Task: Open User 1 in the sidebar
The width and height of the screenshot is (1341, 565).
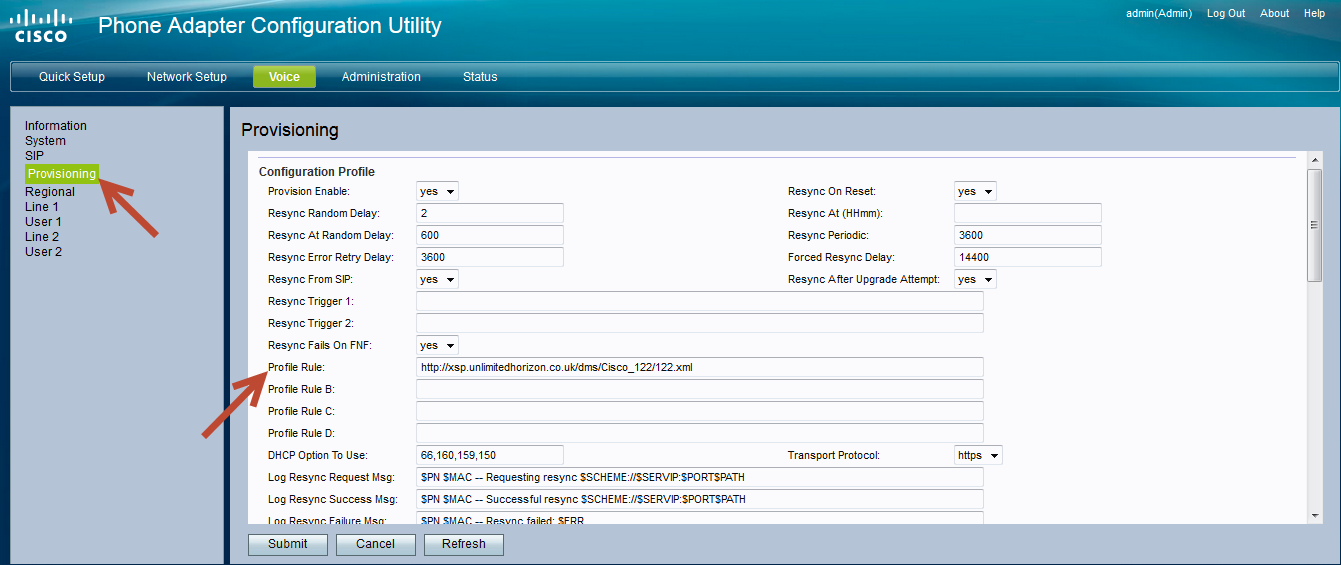Action: 43,222
